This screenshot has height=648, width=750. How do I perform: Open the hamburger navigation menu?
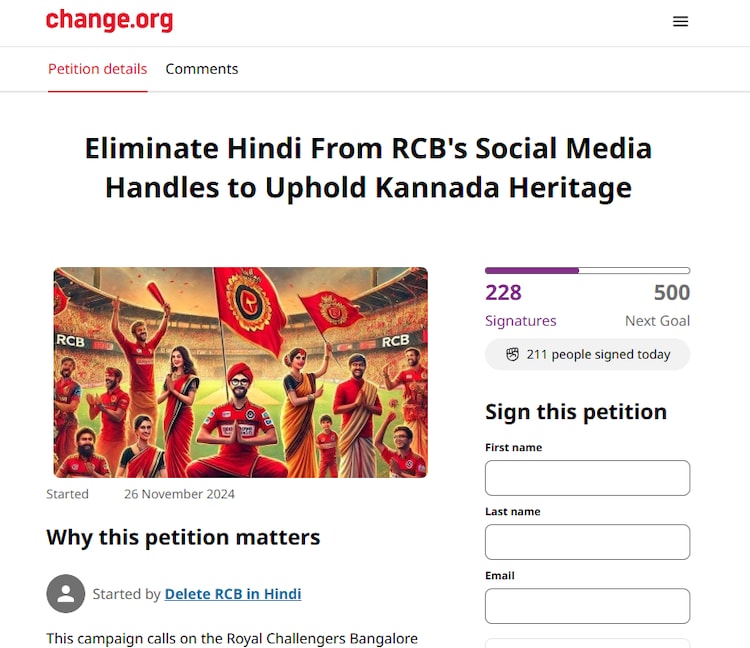(680, 21)
